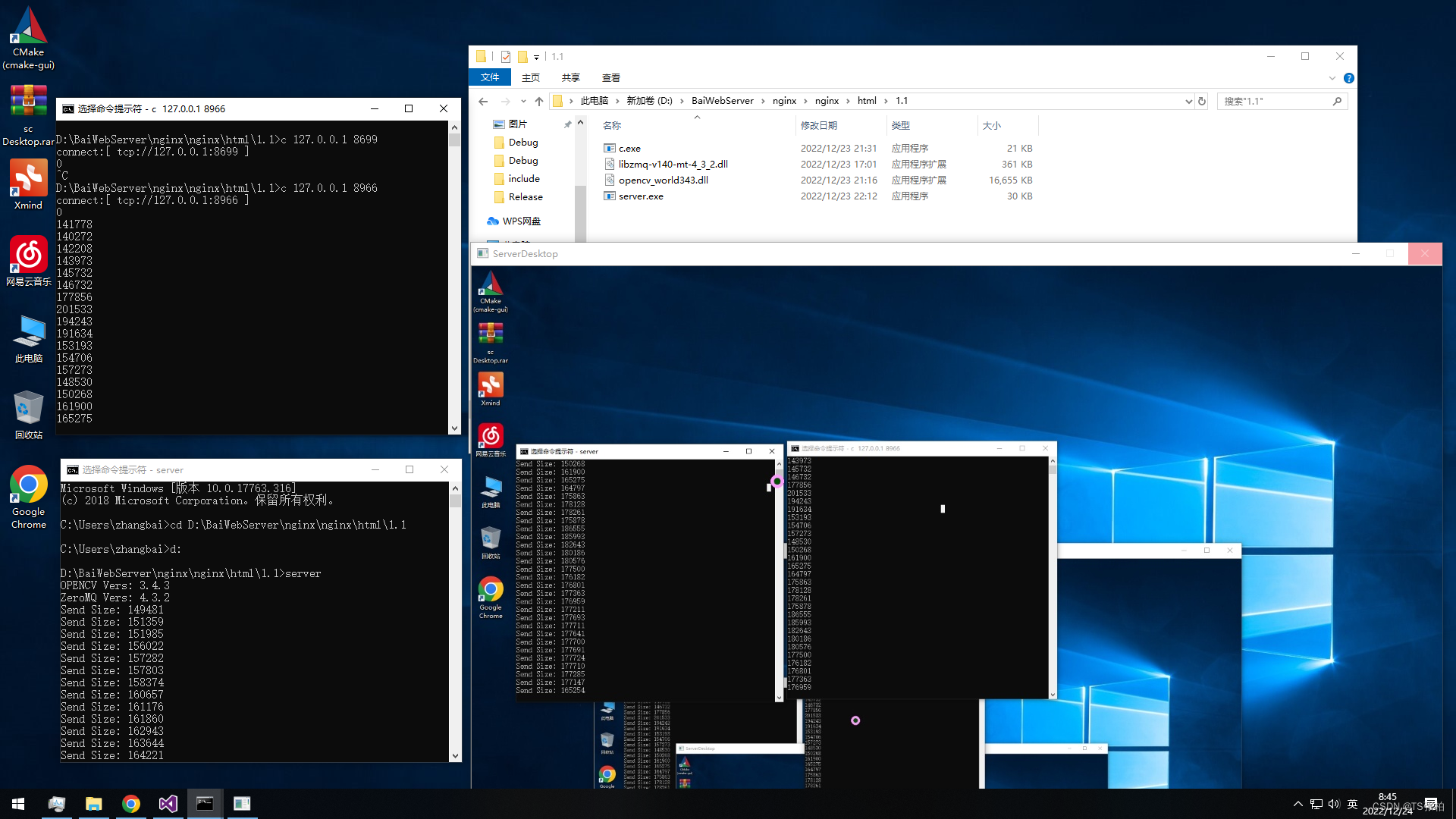Open address bar history dropdown
1456x819 pixels.
(1188, 101)
